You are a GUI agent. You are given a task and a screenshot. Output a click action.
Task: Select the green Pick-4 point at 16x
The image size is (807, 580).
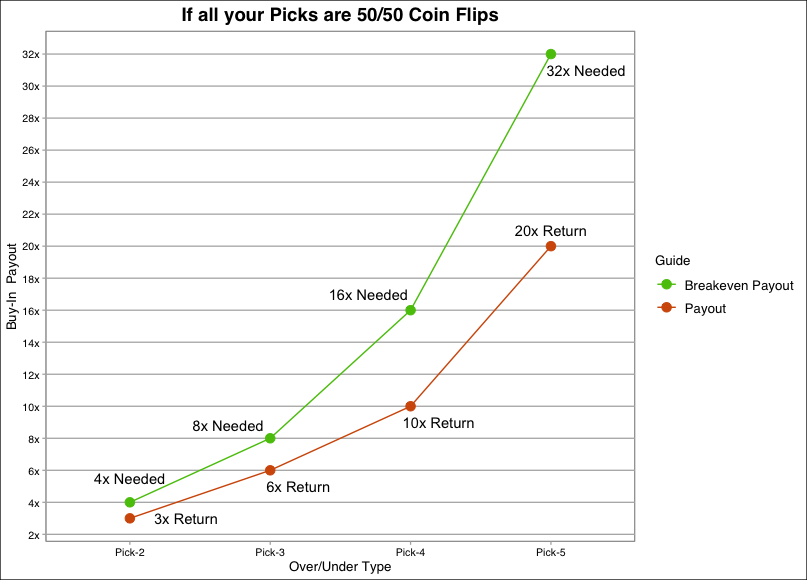[x=410, y=310]
